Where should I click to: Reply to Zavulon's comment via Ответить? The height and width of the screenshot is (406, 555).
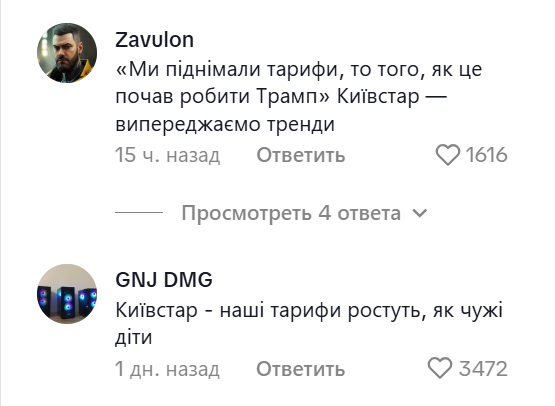point(301,155)
